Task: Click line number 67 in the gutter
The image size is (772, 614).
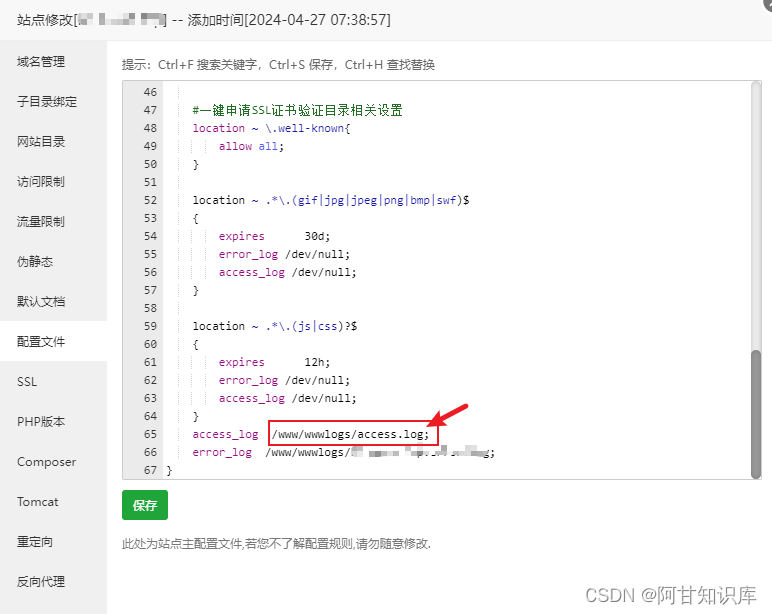Action: tap(150, 470)
